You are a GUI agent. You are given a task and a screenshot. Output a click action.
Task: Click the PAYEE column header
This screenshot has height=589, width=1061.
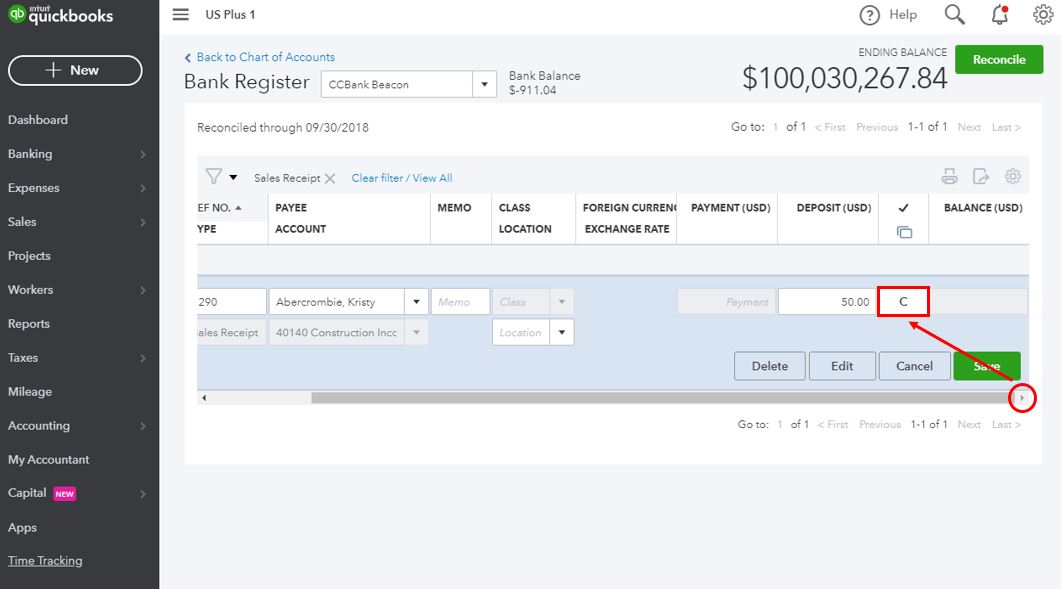pyautogui.click(x=291, y=208)
